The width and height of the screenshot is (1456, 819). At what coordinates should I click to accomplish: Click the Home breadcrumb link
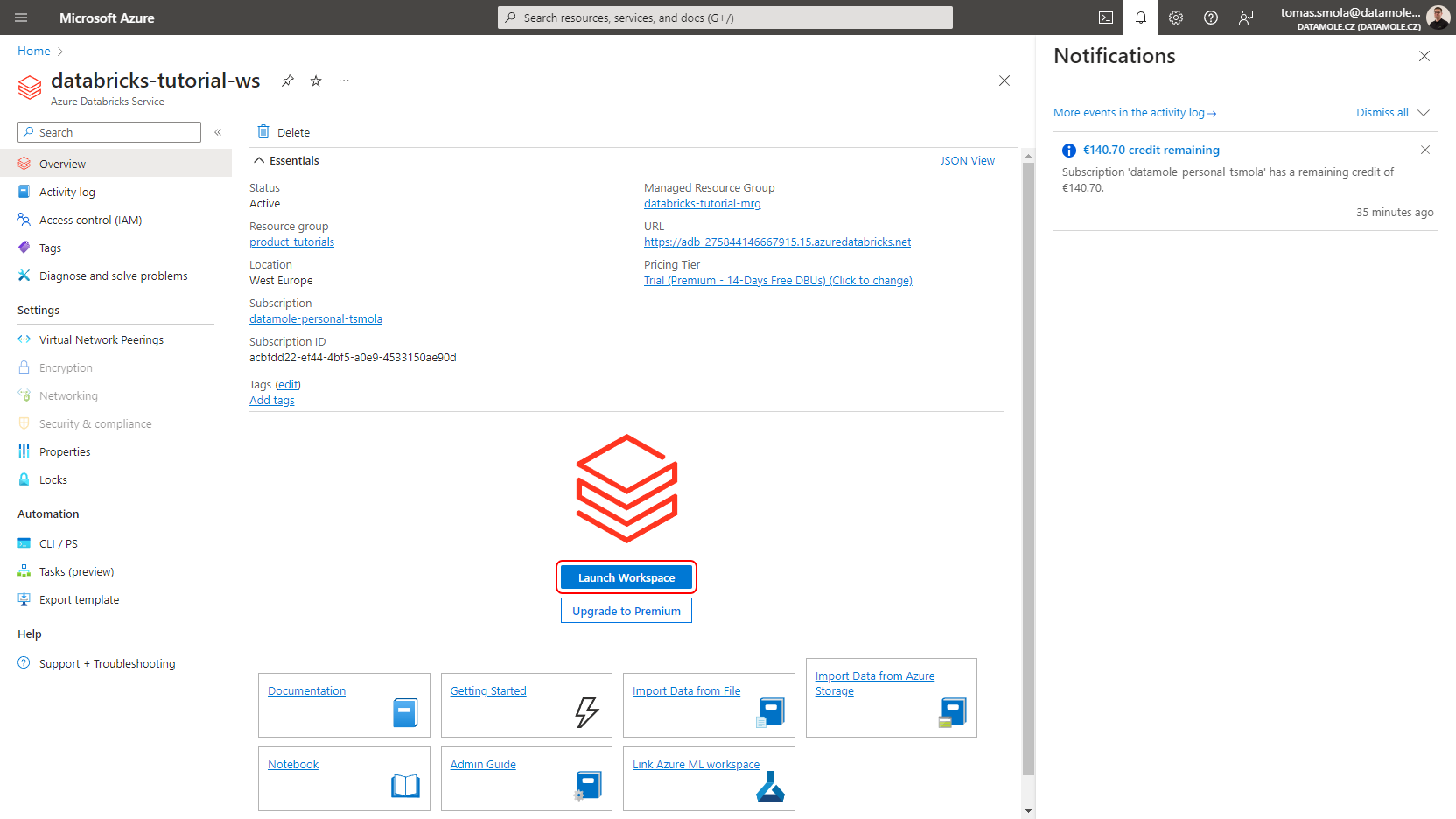point(34,52)
